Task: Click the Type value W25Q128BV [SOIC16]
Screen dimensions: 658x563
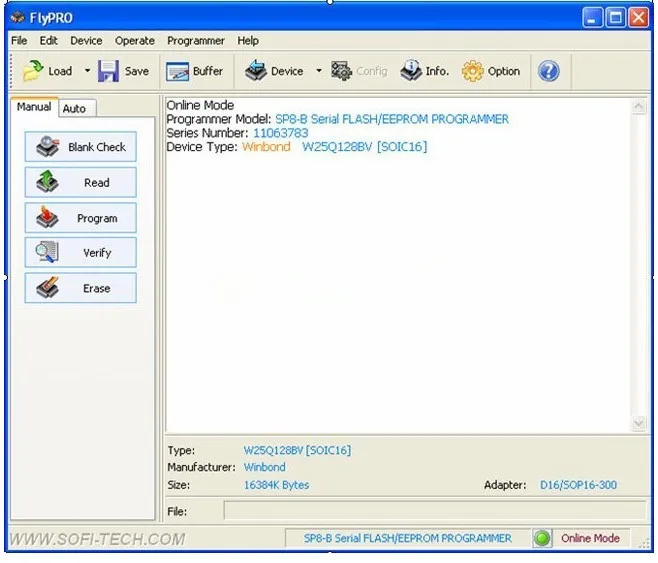Action: click(297, 451)
